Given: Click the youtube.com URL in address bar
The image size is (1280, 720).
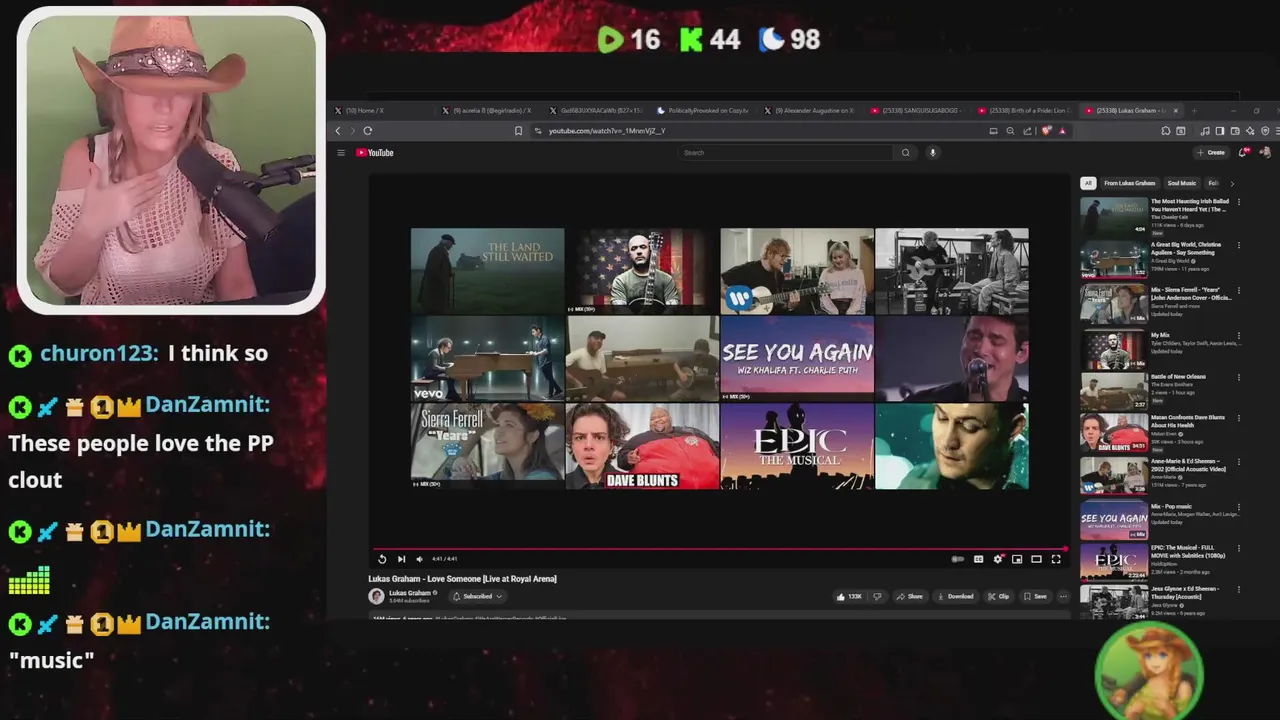Looking at the screenshot, I should [607, 131].
